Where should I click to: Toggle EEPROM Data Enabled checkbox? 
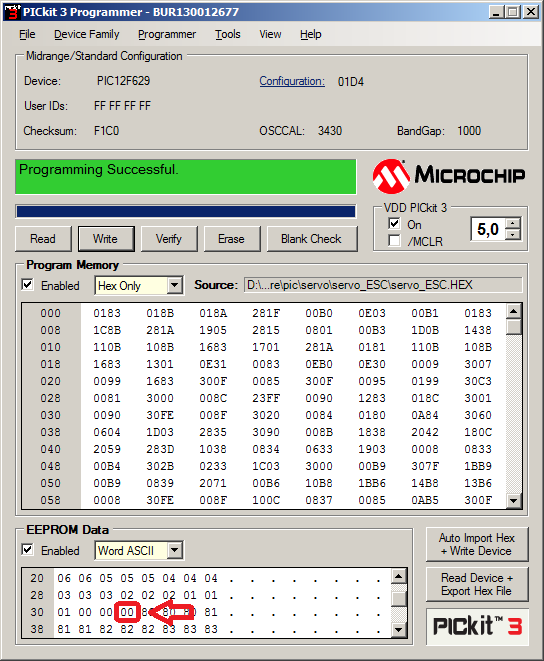[27, 550]
